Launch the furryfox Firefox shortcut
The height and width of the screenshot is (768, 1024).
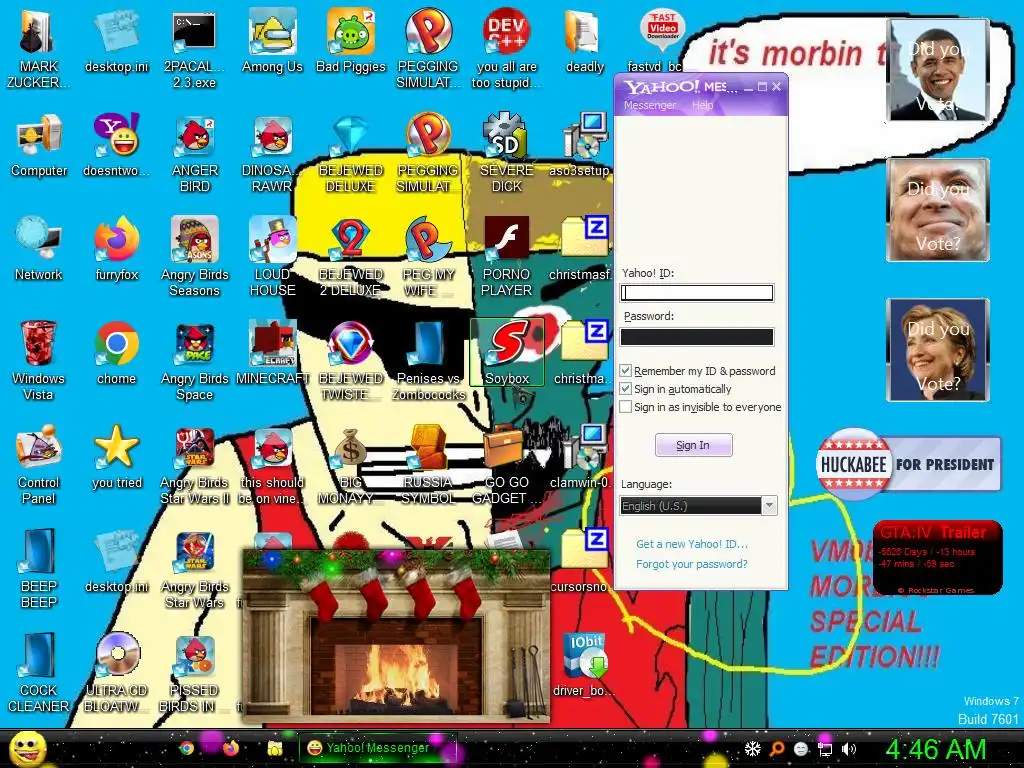pos(117,249)
